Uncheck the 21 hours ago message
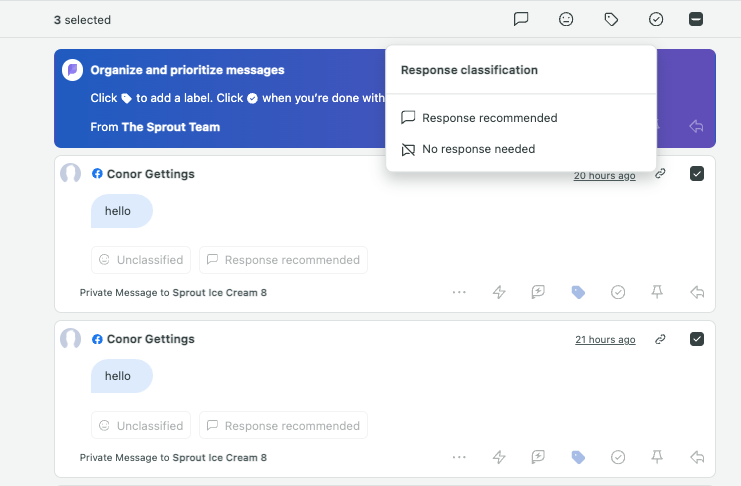 click(697, 339)
